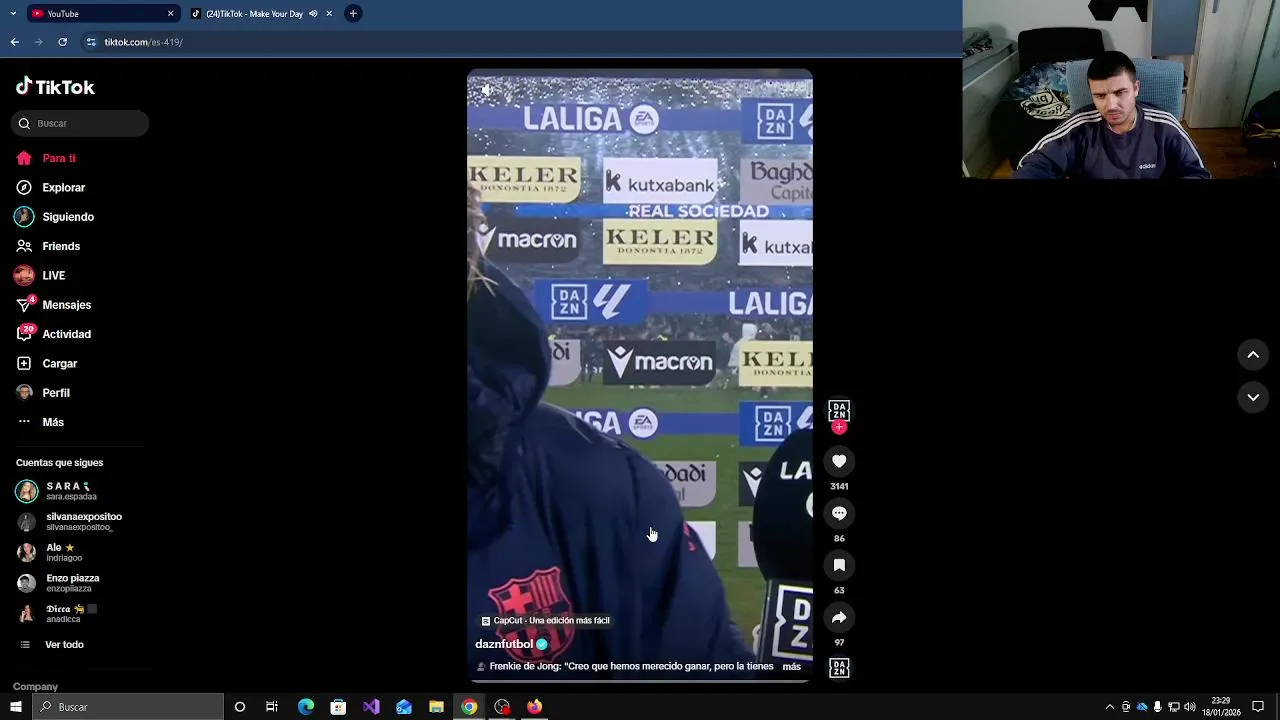This screenshot has width=1280, height=720.
Task: Open Outlook mail from taskbar
Action: 404,707
